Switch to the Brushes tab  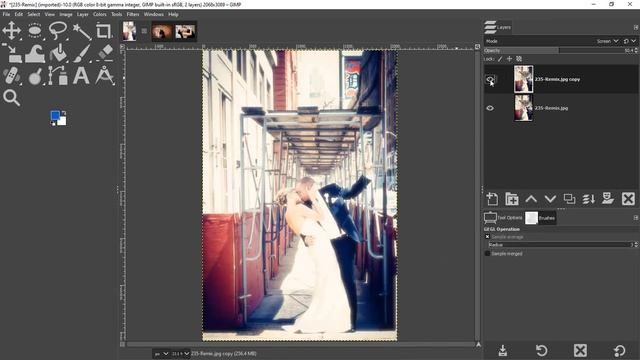coord(540,218)
